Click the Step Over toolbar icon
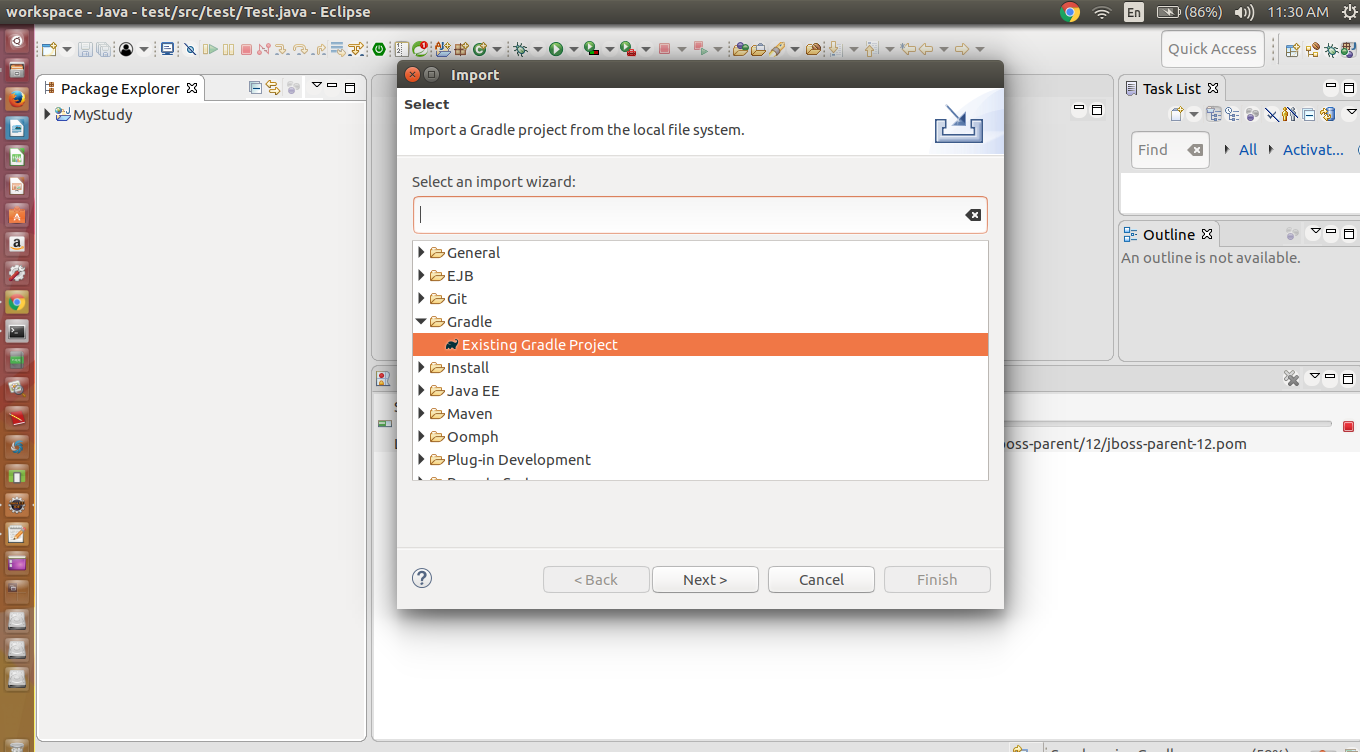The width and height of the screenshot is (1360, 752). 300,49
